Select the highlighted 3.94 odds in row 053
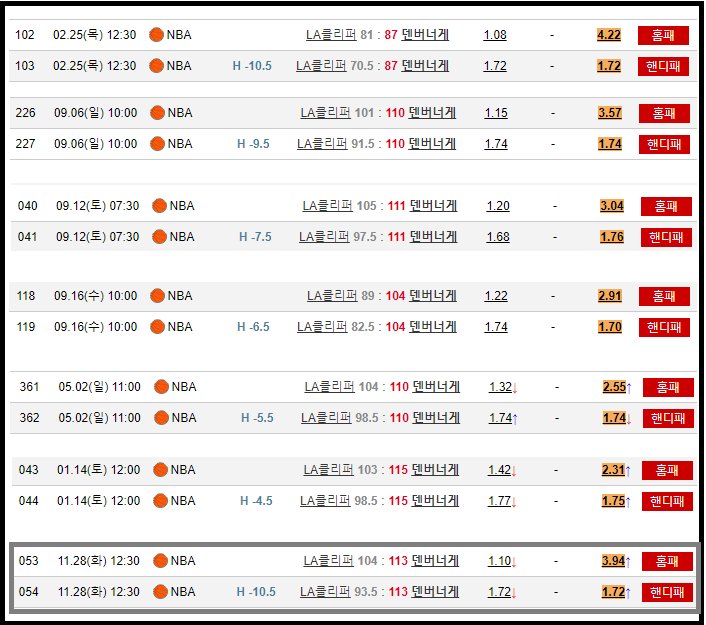The height and width of the screenshot is (625, 706). coord(613,561)
